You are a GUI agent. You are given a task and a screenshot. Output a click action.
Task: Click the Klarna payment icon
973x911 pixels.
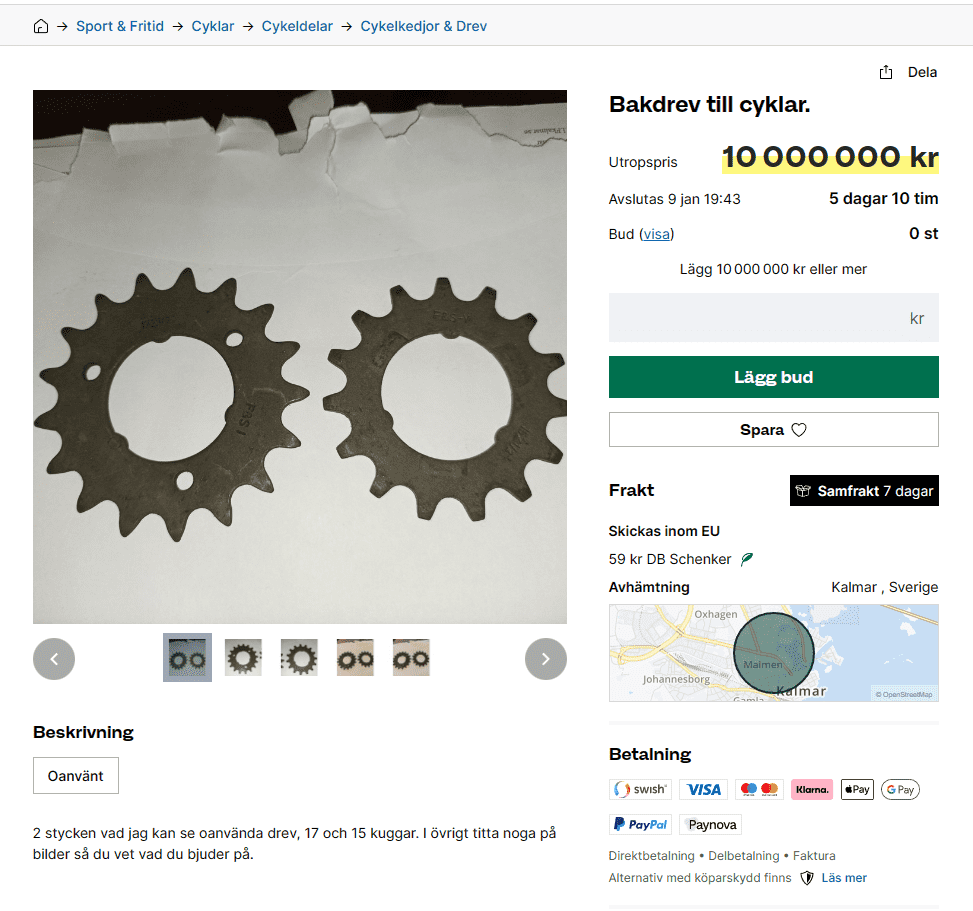pyautogui.click(x=812, y=790)
